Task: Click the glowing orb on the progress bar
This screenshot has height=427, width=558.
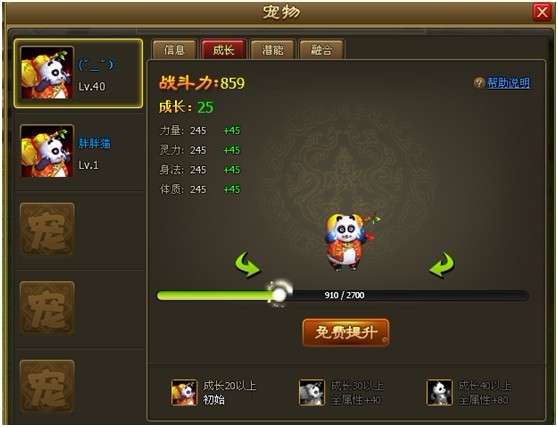Action: point(280,294)
